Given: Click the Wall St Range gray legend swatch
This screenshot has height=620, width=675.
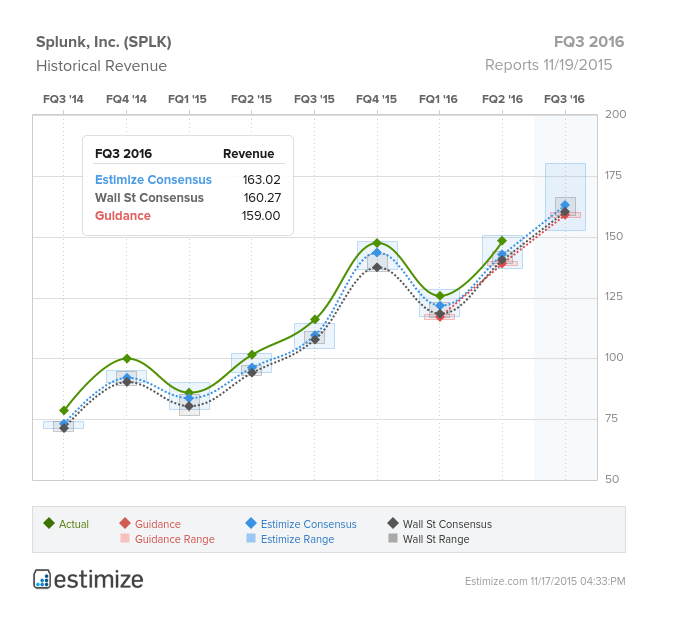Looking at the screenshot, I should (x=393, y=538).
